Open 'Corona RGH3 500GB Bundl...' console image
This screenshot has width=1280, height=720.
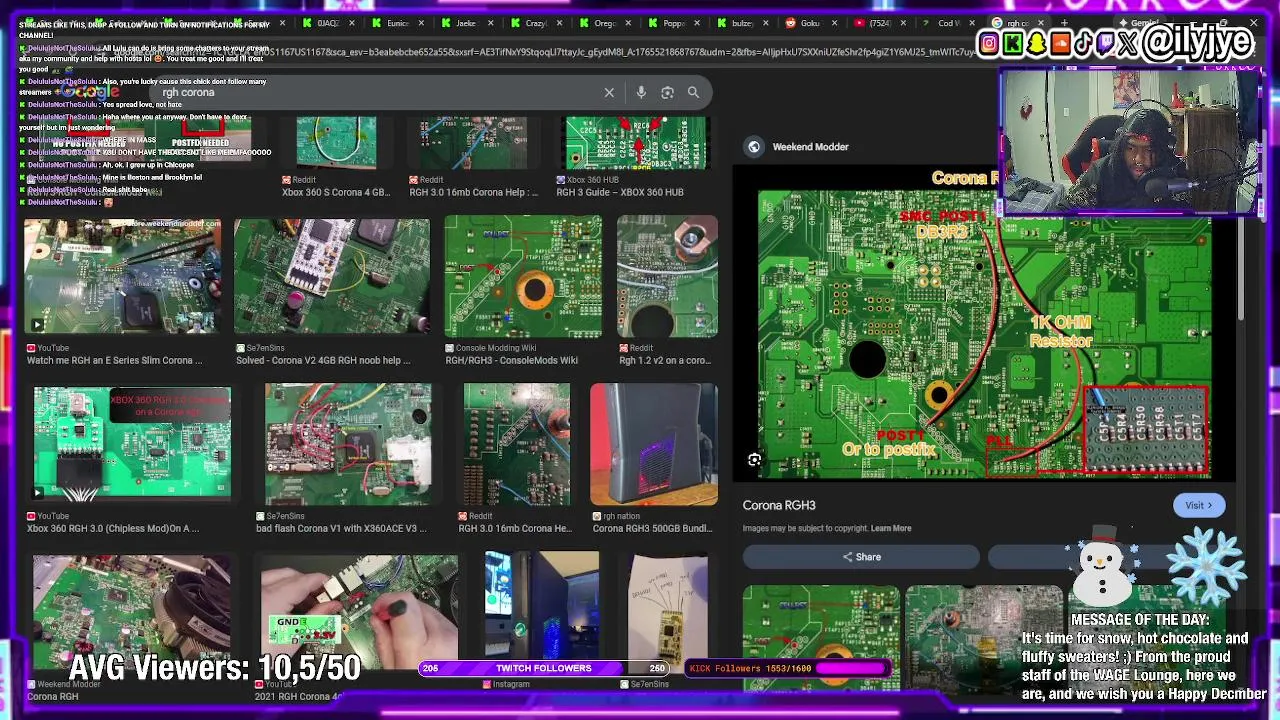[x=653, y=444]
